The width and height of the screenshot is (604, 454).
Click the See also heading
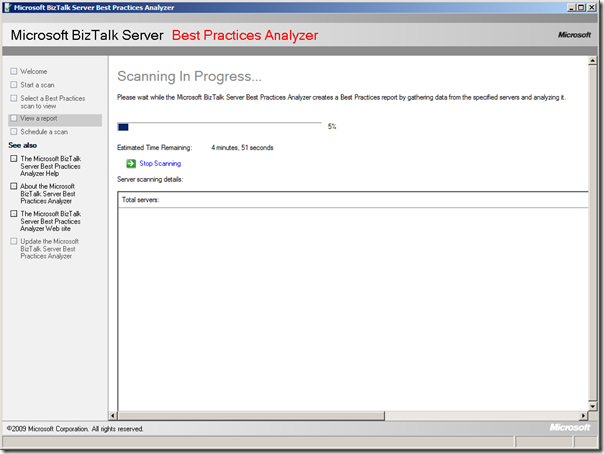pos(23,145)
